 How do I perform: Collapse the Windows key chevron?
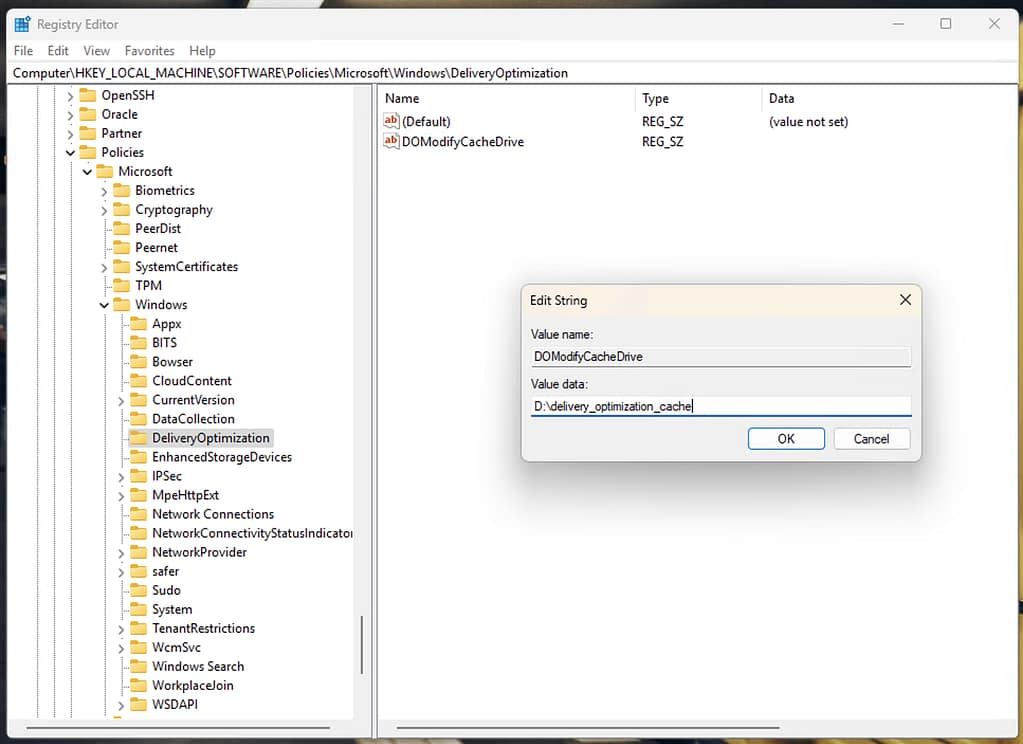(103, 304)
